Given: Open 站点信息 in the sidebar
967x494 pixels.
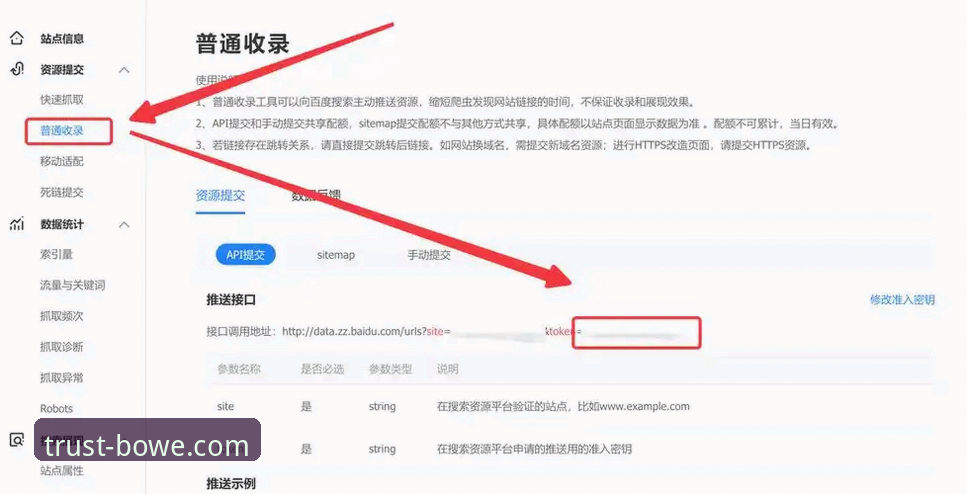Looking at the screenshot, I should pyautogui.click(x=62, y=38).
